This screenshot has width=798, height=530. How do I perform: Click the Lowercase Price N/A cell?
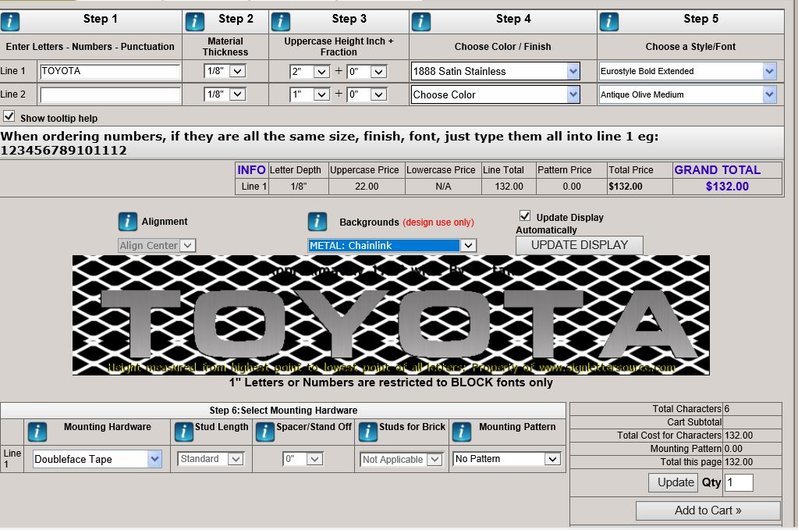click(443, 186)
